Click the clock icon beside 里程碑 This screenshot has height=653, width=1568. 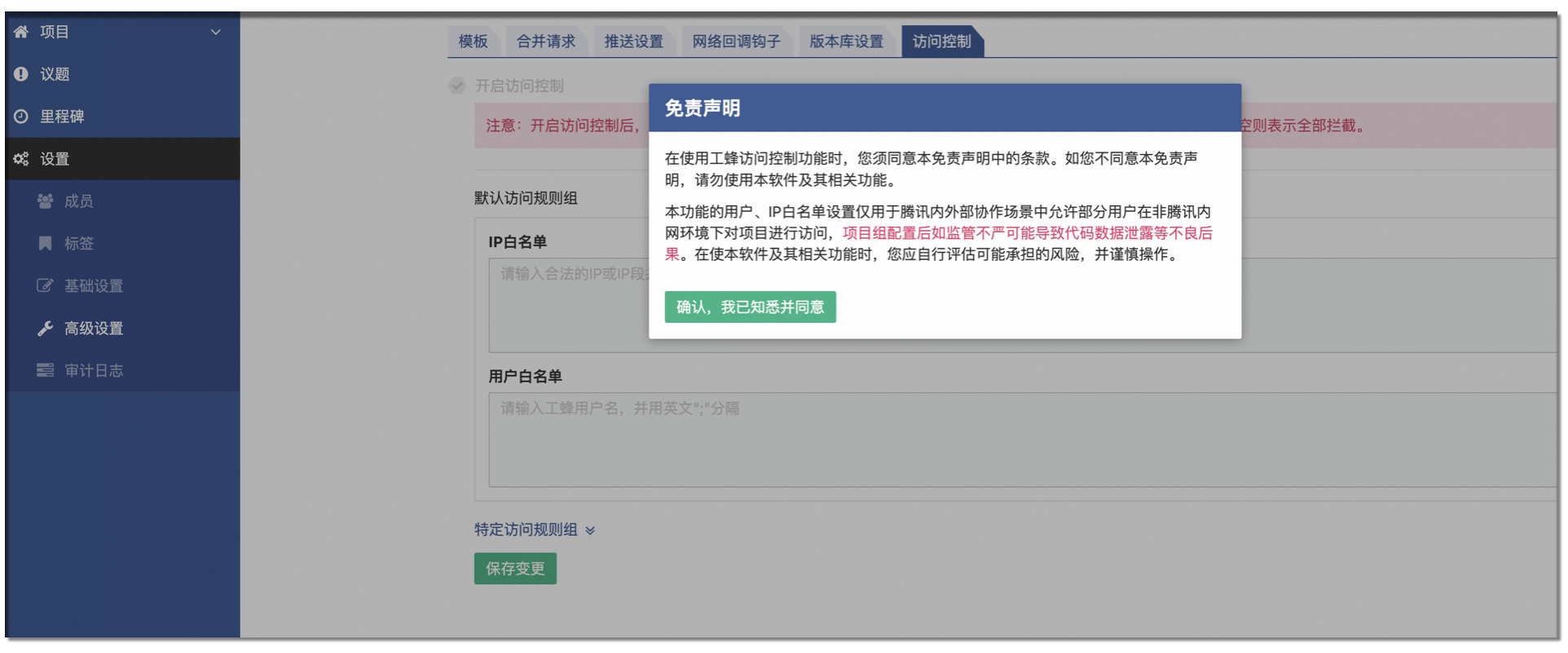(21, 117)
